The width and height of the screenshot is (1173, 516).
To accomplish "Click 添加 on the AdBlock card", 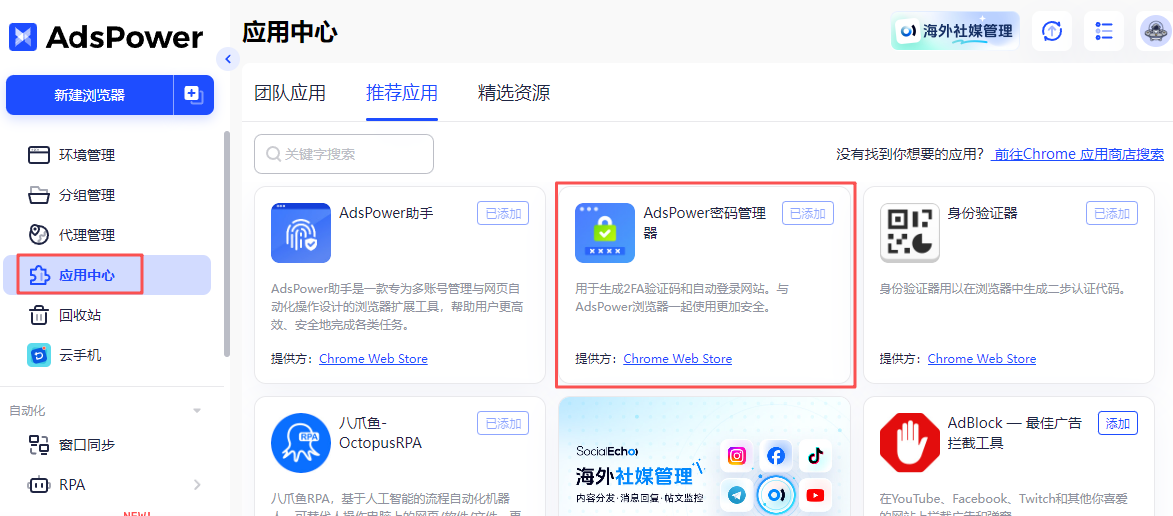I will coord(1118,423).
